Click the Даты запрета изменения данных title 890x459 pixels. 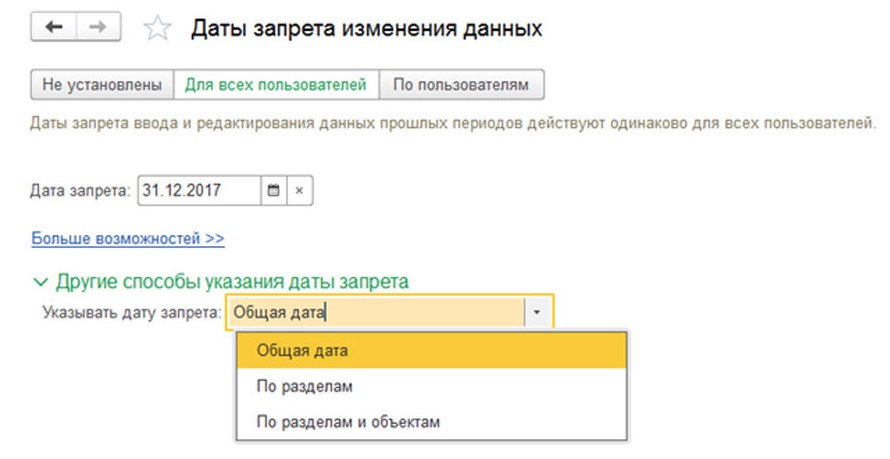pyautogui.click(x=366, y=29)
